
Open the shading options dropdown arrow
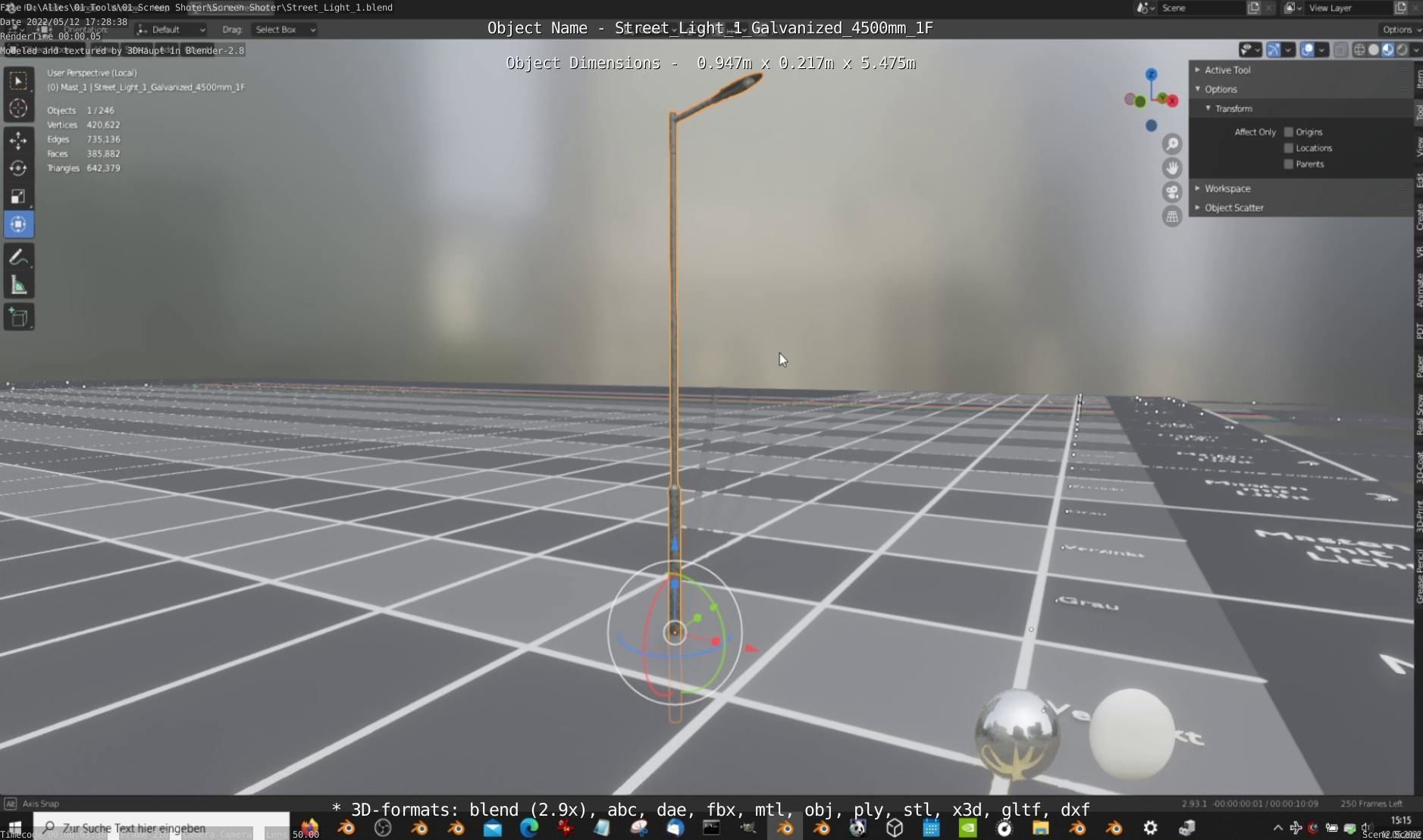click(1415, 50)
